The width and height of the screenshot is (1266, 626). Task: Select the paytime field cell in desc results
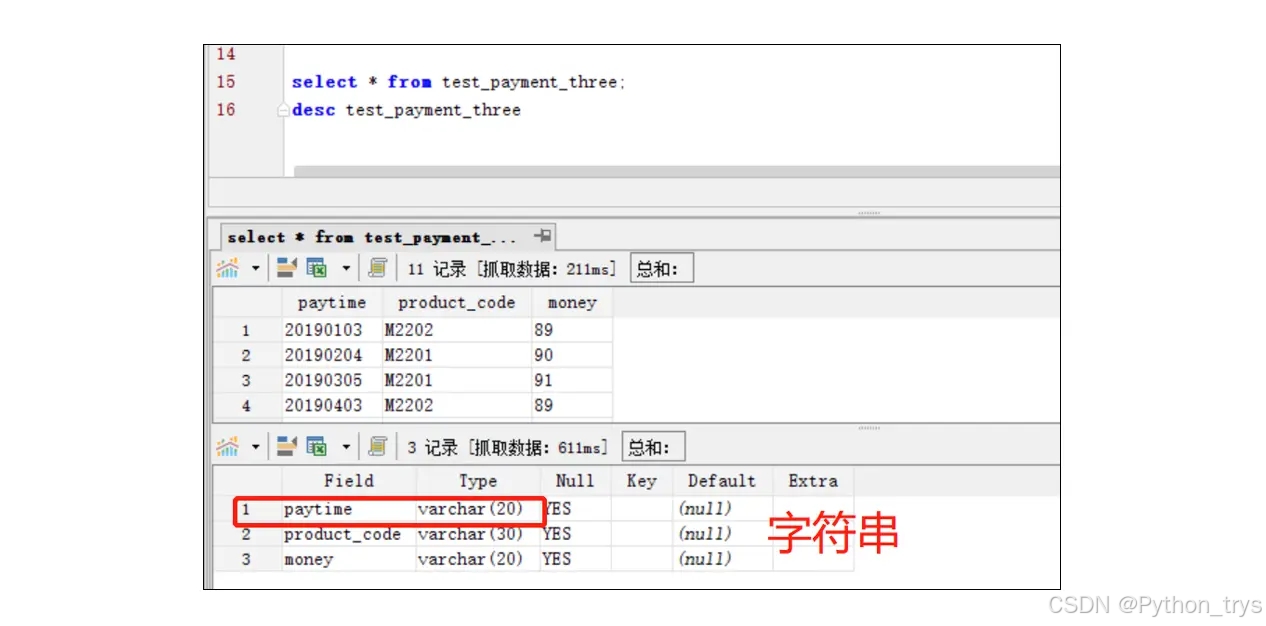pos(349,509)
